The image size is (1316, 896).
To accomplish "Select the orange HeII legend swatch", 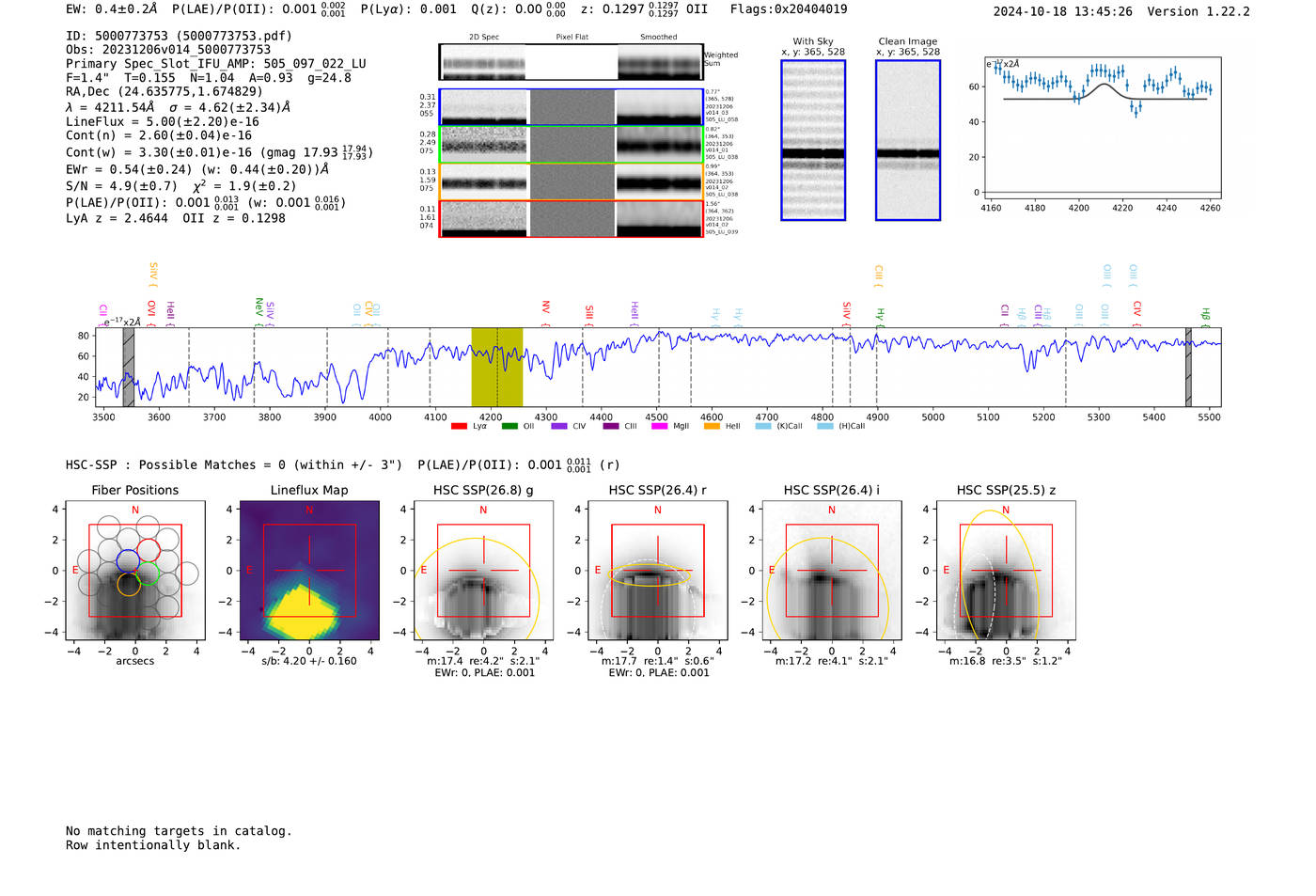I will [x=712, y=427].
